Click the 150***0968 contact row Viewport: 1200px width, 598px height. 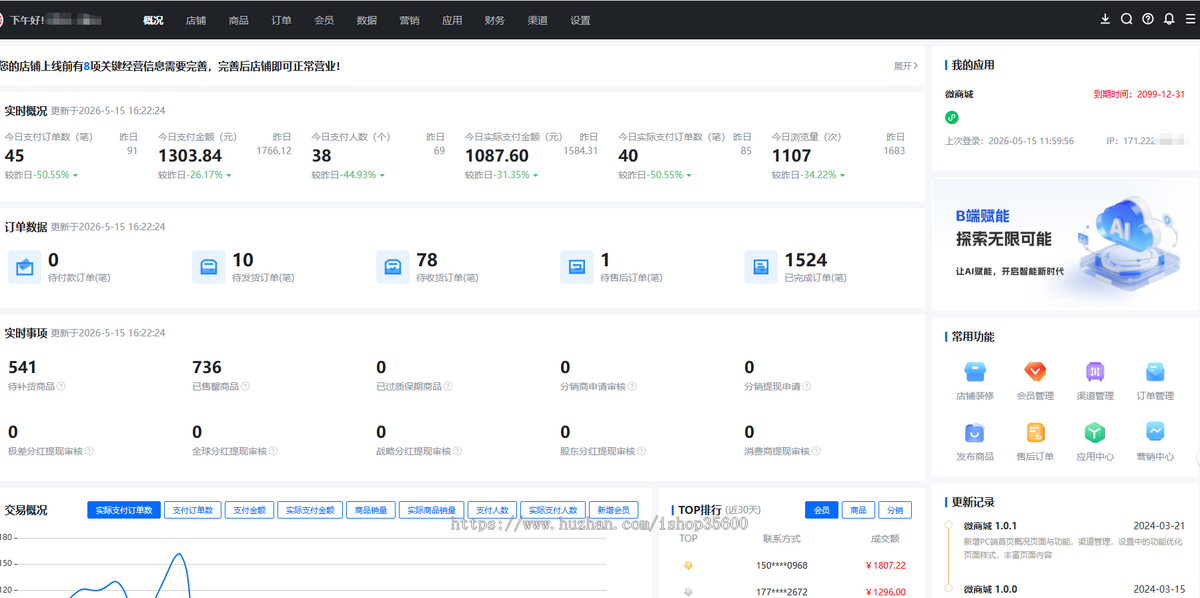[x=790, y=565]
